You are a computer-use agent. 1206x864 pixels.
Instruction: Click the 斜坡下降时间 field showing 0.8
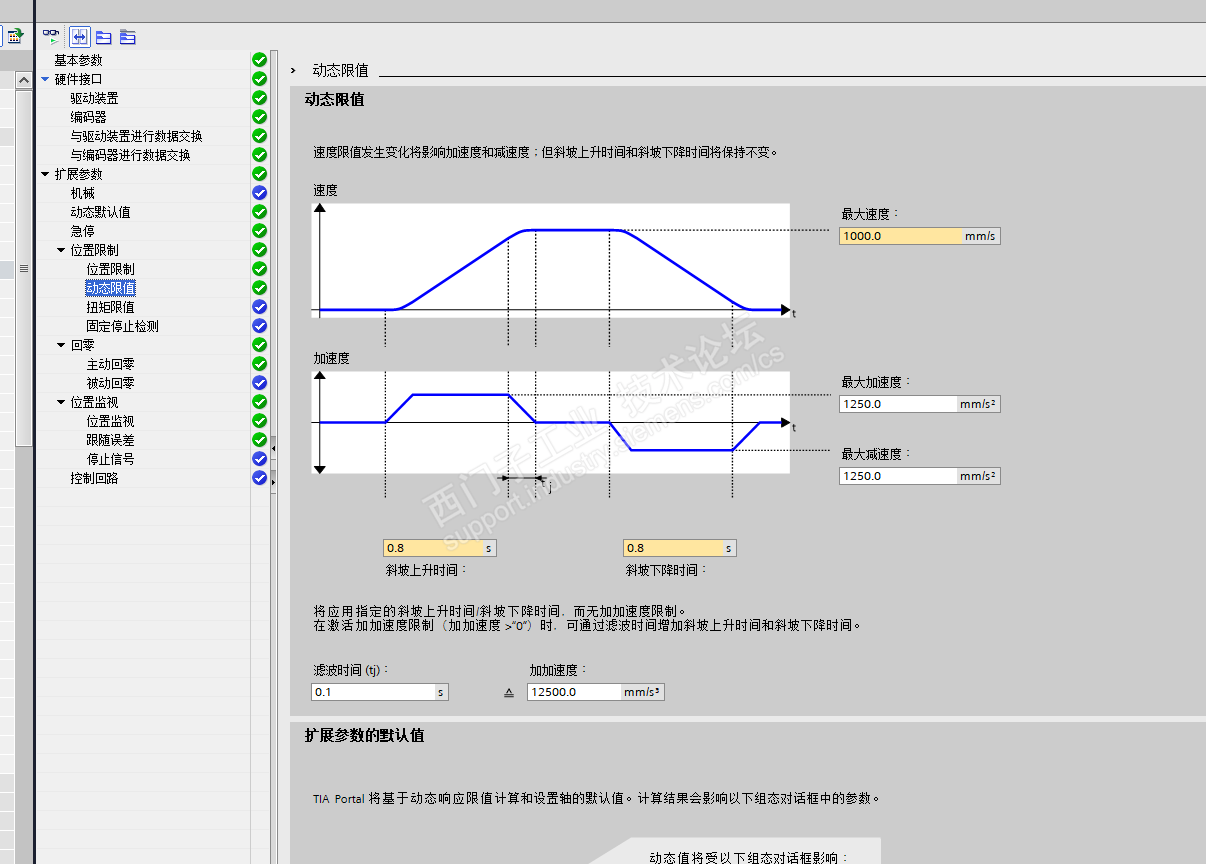tap(674, 548)
